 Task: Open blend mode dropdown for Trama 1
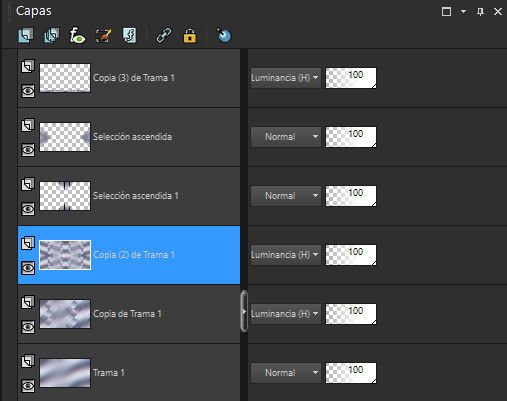pyautogui.click(x=286, y=373)
